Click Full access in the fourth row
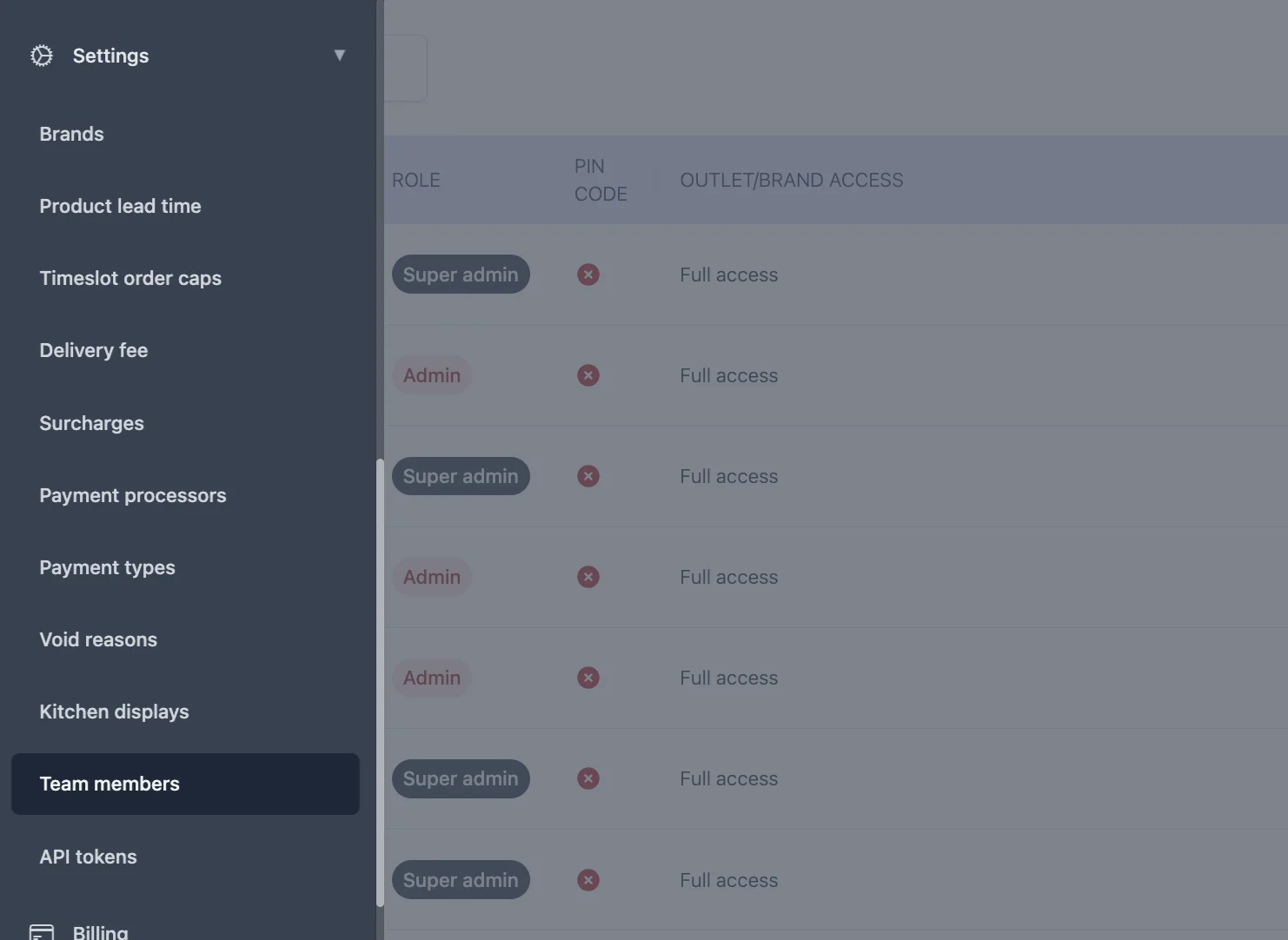The width and height of the screenshot is (1288, 940). [729, 577]
